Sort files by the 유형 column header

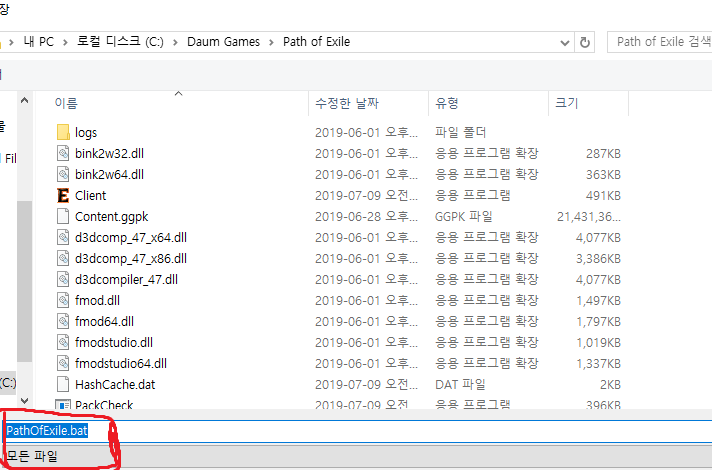point(447,103)
